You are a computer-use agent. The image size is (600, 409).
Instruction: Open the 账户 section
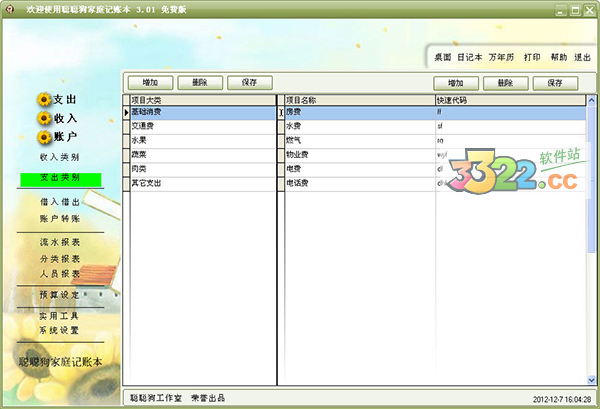coord(65,137)
